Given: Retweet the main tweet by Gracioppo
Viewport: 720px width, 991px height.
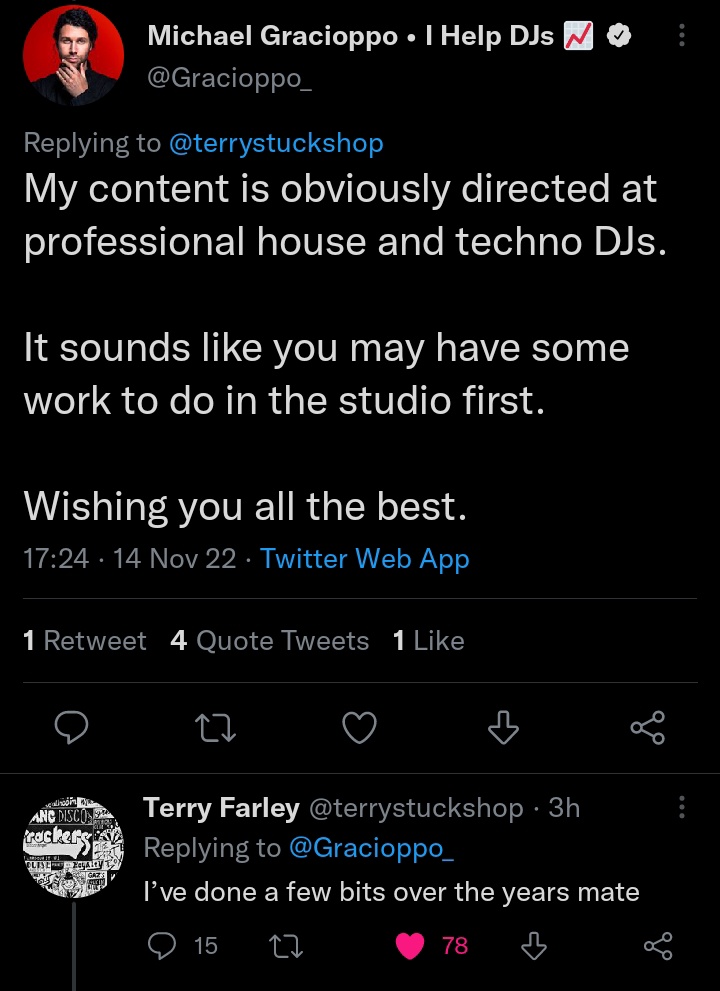Looking at the screenshot, I should [x=215, y=730].
